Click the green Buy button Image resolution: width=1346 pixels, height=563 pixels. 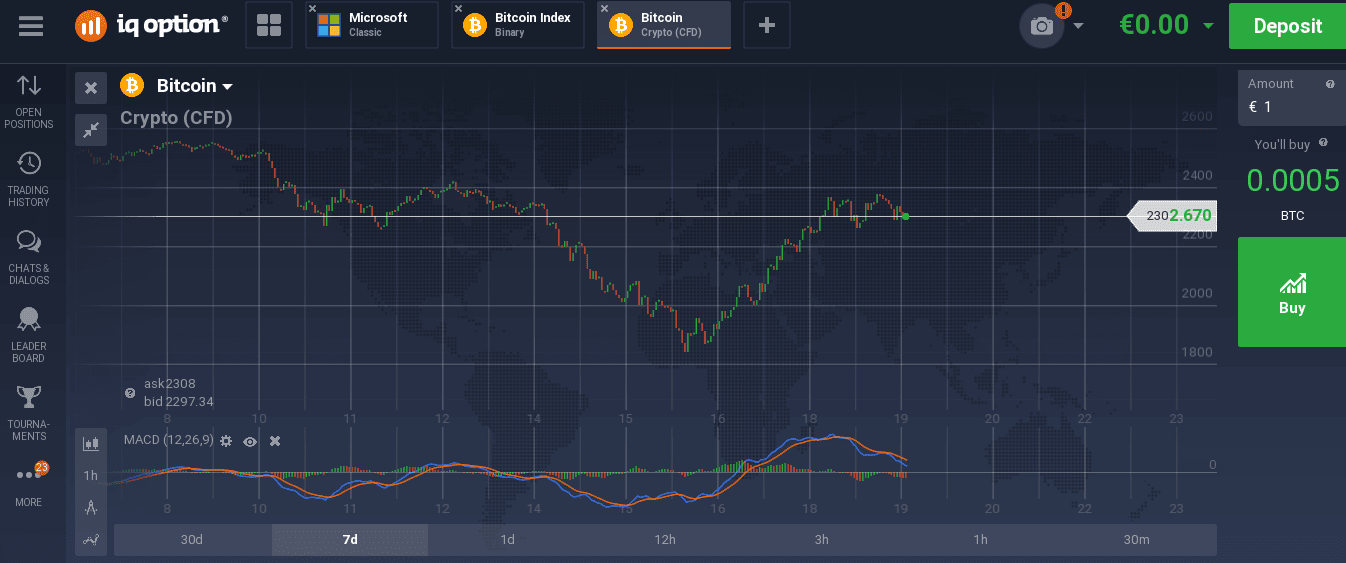coord(1292,292)
